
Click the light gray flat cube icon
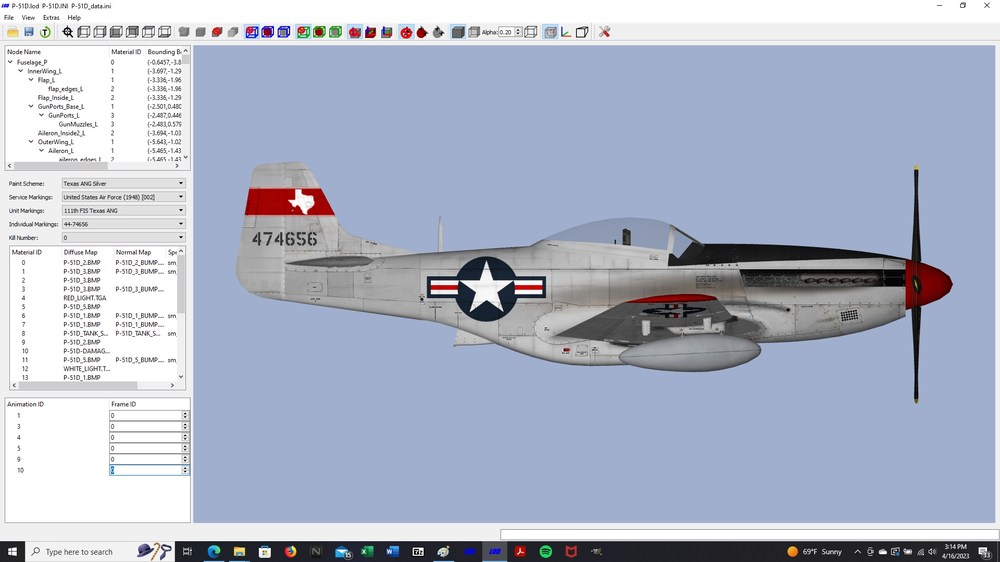pos(233,32)
